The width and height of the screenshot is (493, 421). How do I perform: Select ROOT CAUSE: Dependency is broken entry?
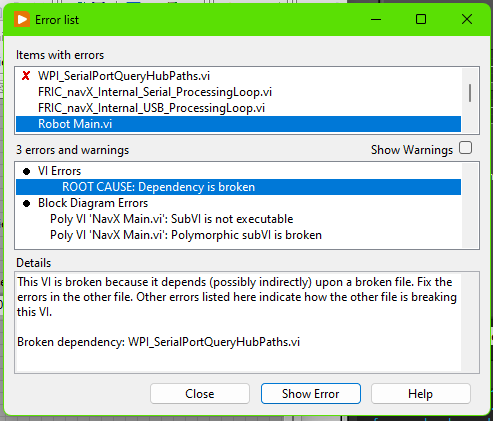pyautogui.click(x=238, y=187)
